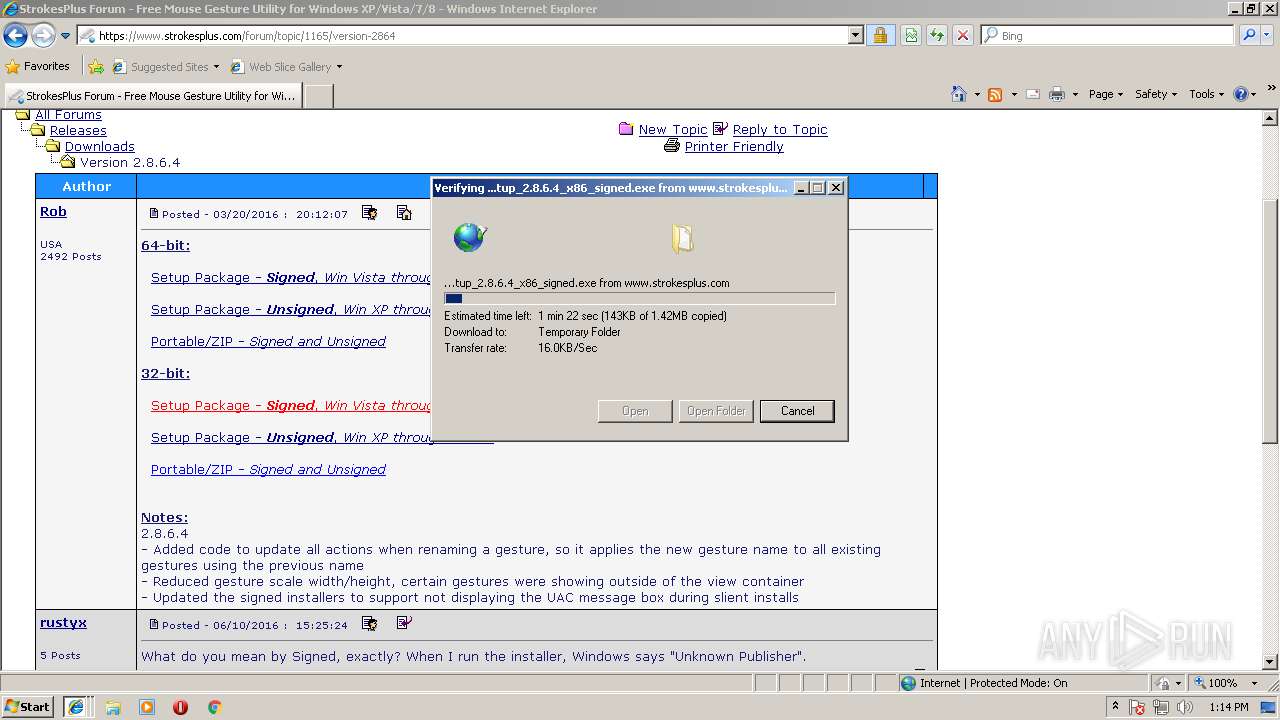Click the security lock icon in address bar
Screen dimensions: 1280x720
[x=880, y=36]
